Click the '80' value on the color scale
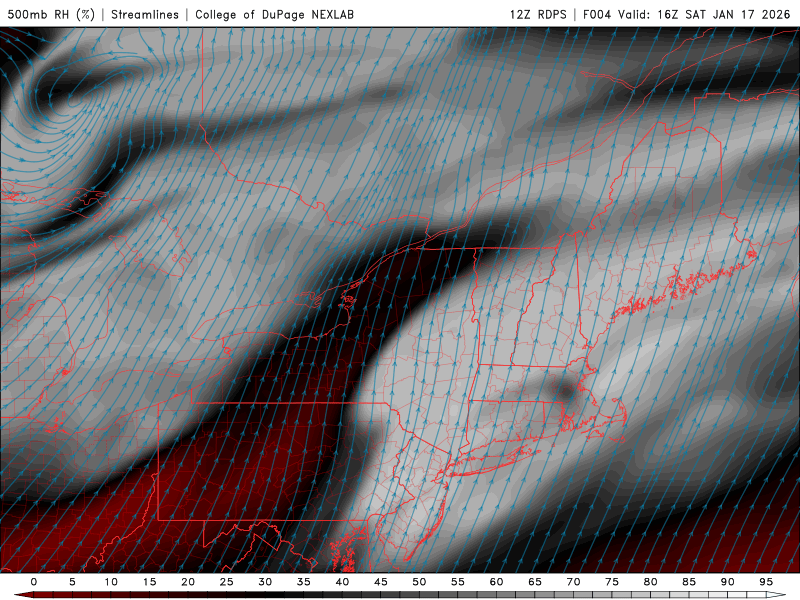800x600 pixels. pyautogui.click(x=651, y=582)
